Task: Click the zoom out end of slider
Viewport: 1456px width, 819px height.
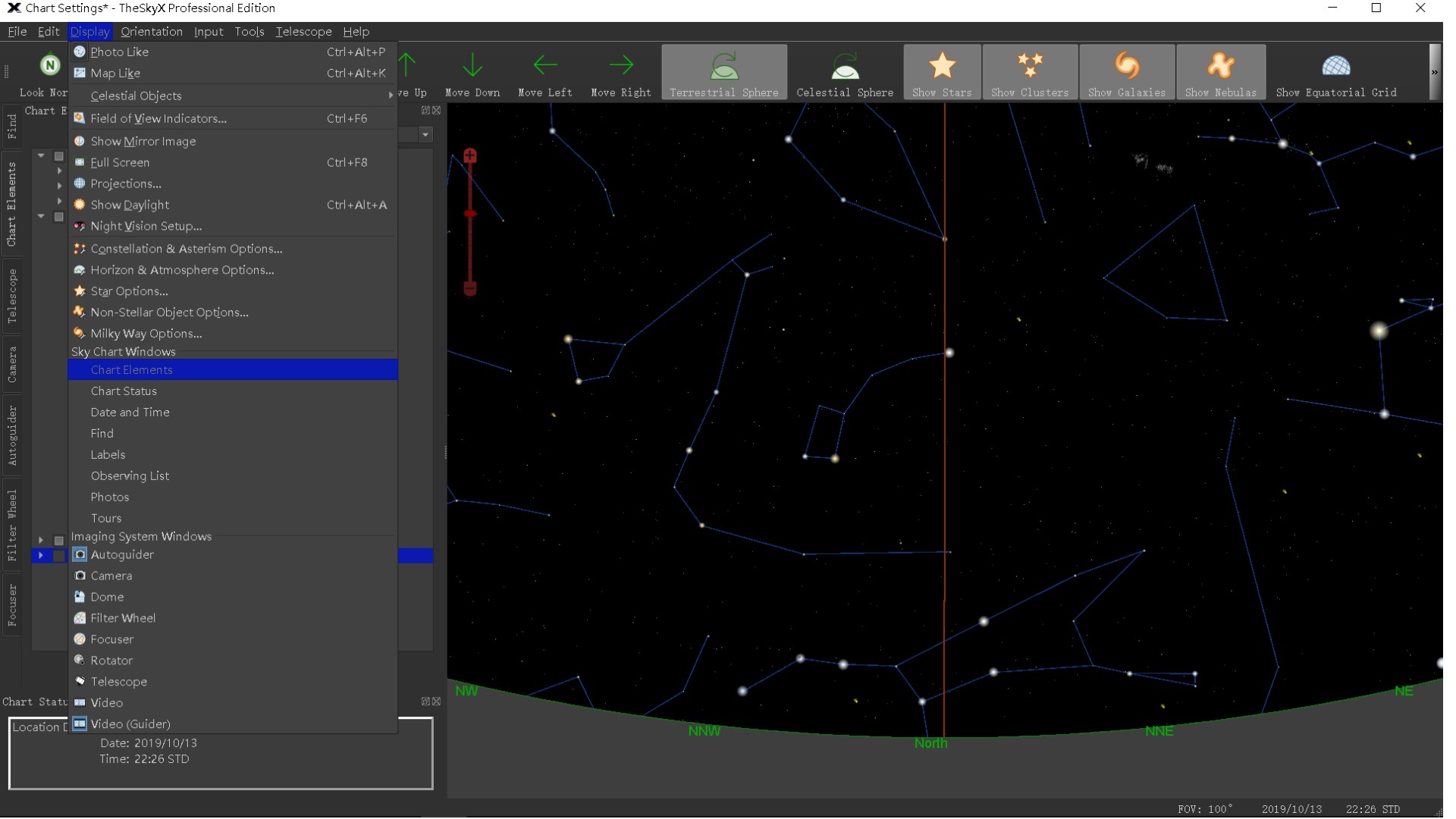Action: click(x=470, y=288)
